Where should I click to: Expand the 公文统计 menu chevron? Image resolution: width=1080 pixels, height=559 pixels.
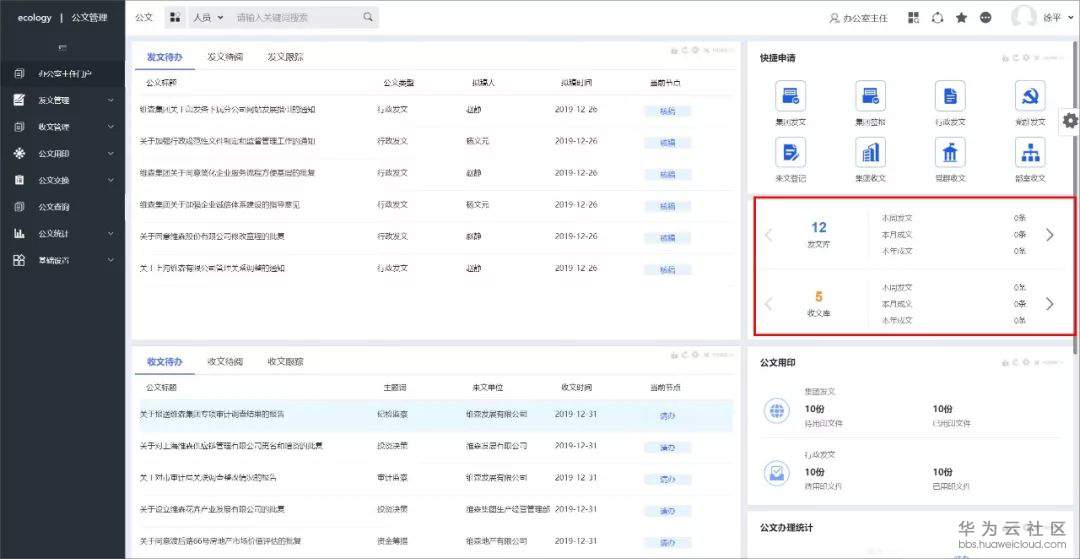pos(112,233)
